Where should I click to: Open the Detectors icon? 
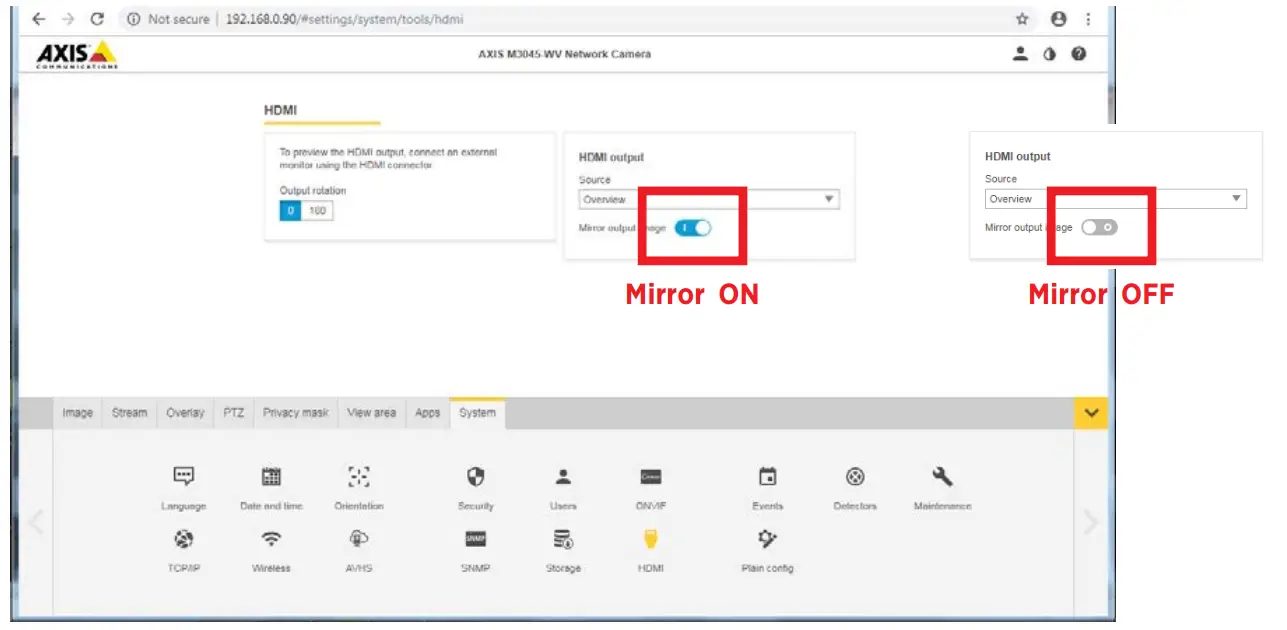coord(855,477)
